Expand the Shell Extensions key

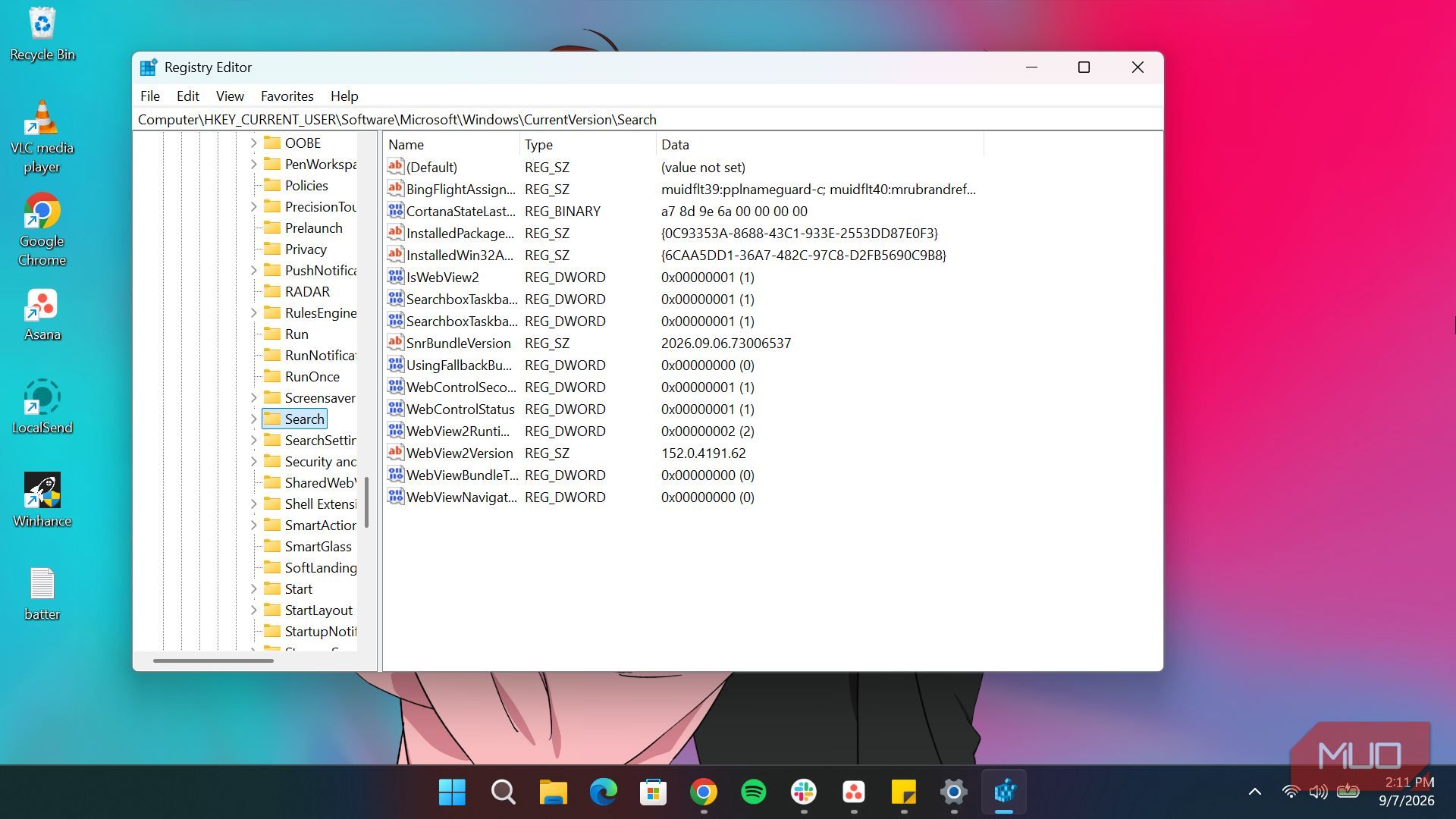coord(254,504)
